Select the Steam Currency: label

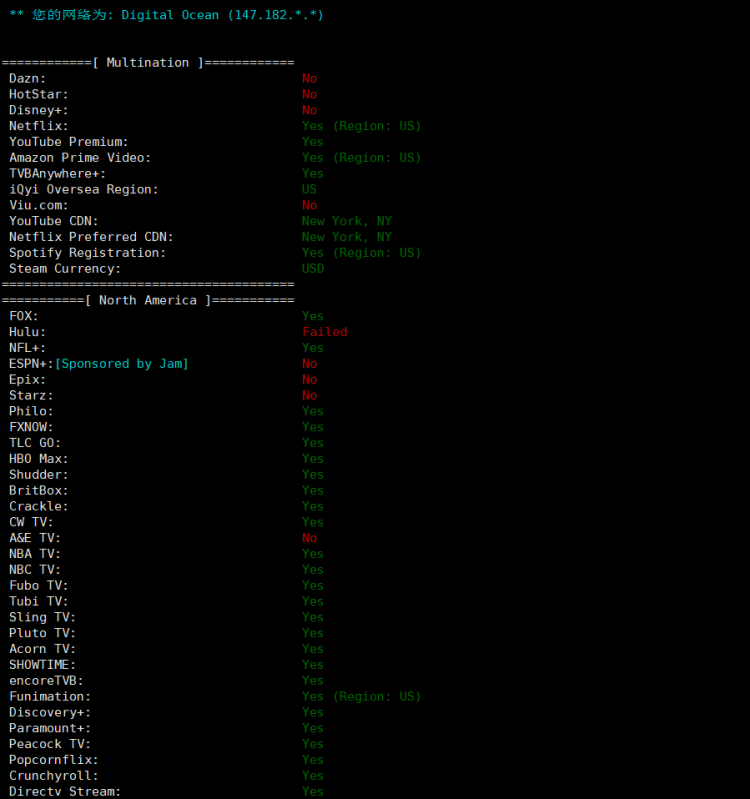(x=65, y=269)
